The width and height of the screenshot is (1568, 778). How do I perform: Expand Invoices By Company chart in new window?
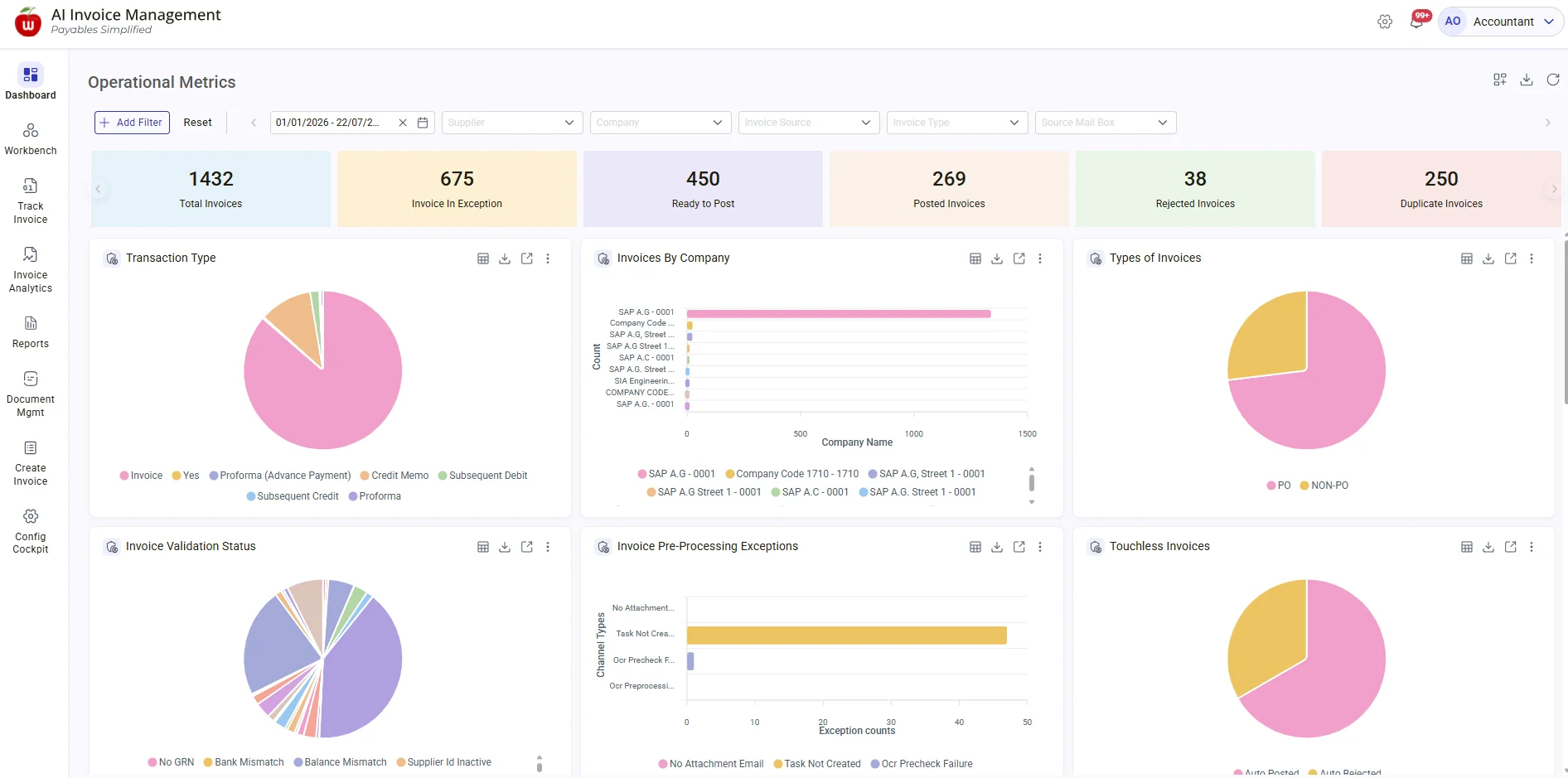coord(1019,259)
